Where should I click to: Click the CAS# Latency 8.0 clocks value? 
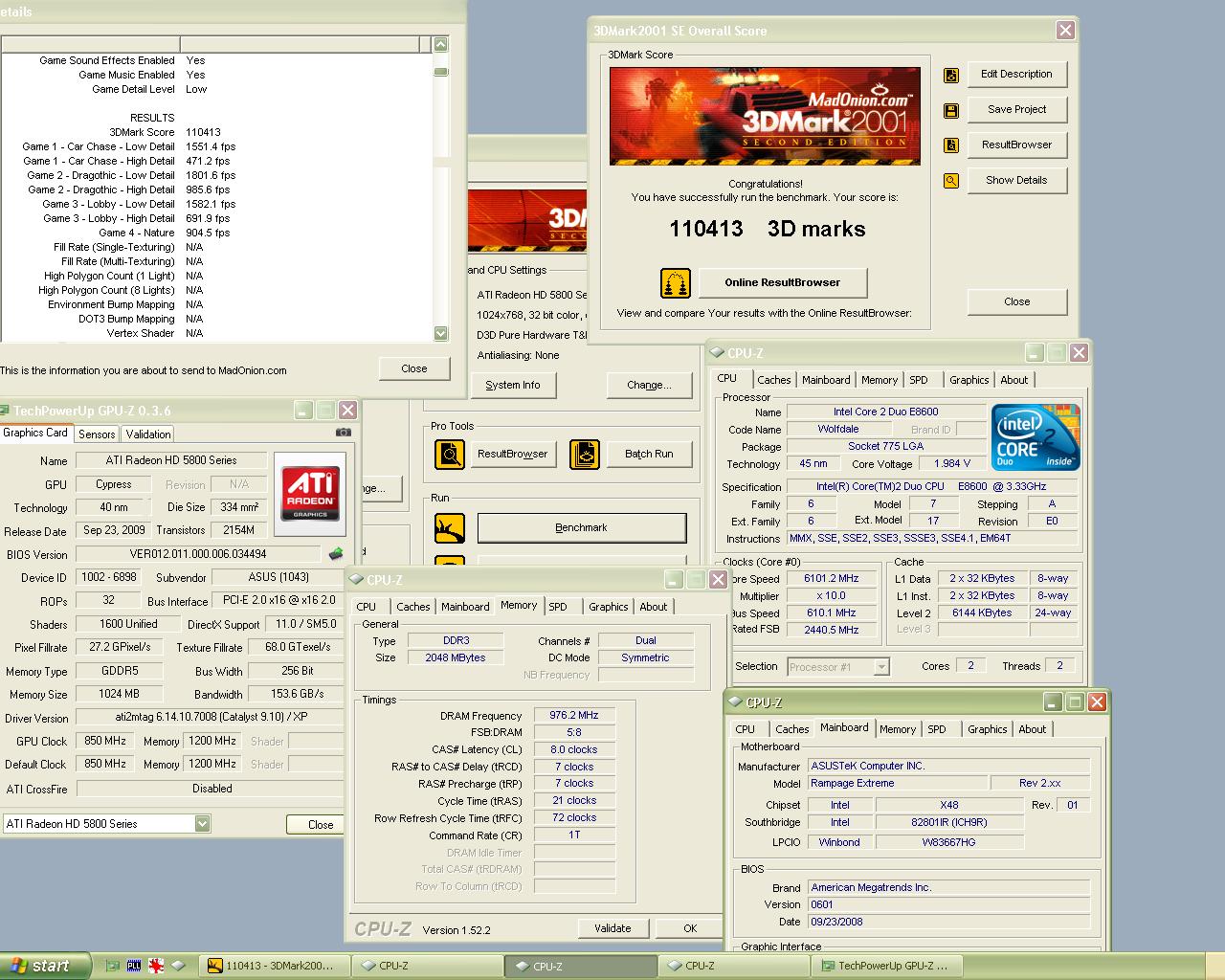573,750
